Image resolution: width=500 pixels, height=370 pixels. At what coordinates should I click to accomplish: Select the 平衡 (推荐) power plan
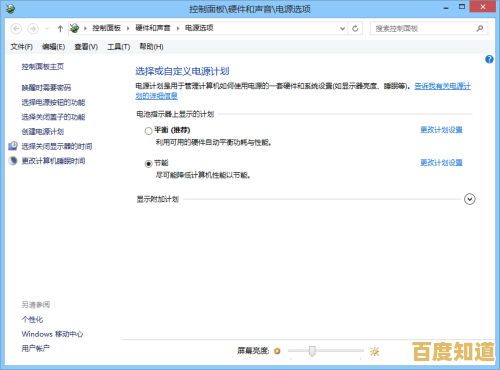148,131
